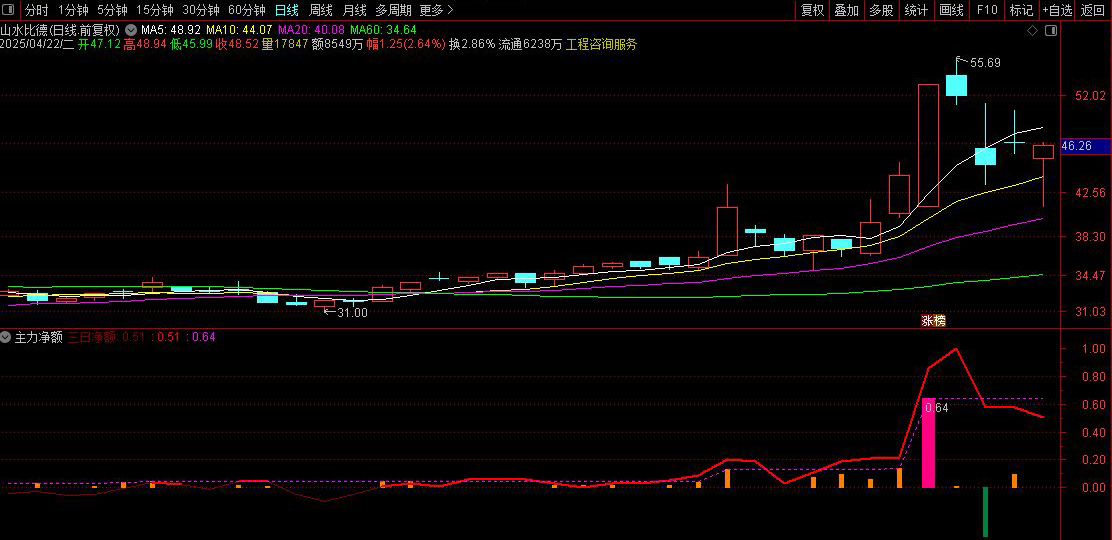Screen dimensions: 1112x540
Task: Toggle 复权 price adjustment
Action: 812,10
